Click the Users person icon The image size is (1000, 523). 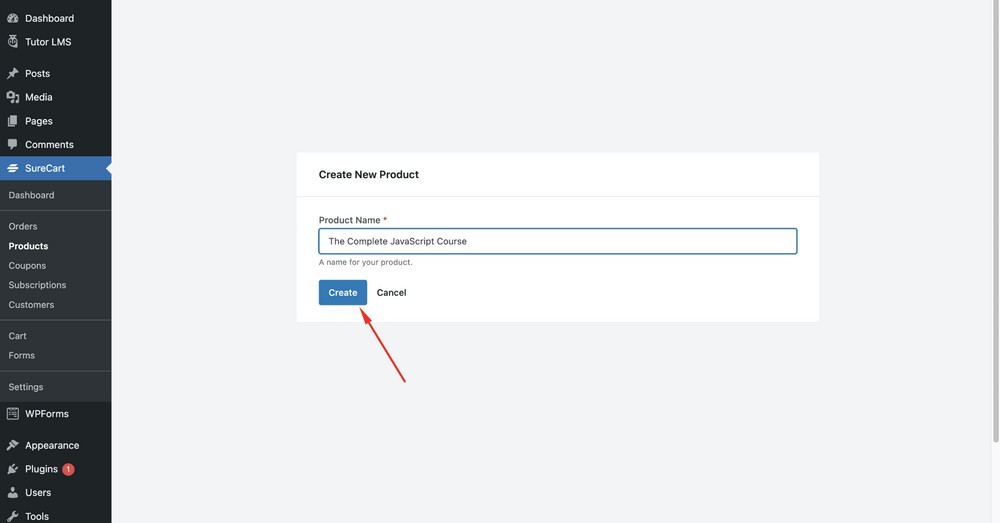(13, 492)
